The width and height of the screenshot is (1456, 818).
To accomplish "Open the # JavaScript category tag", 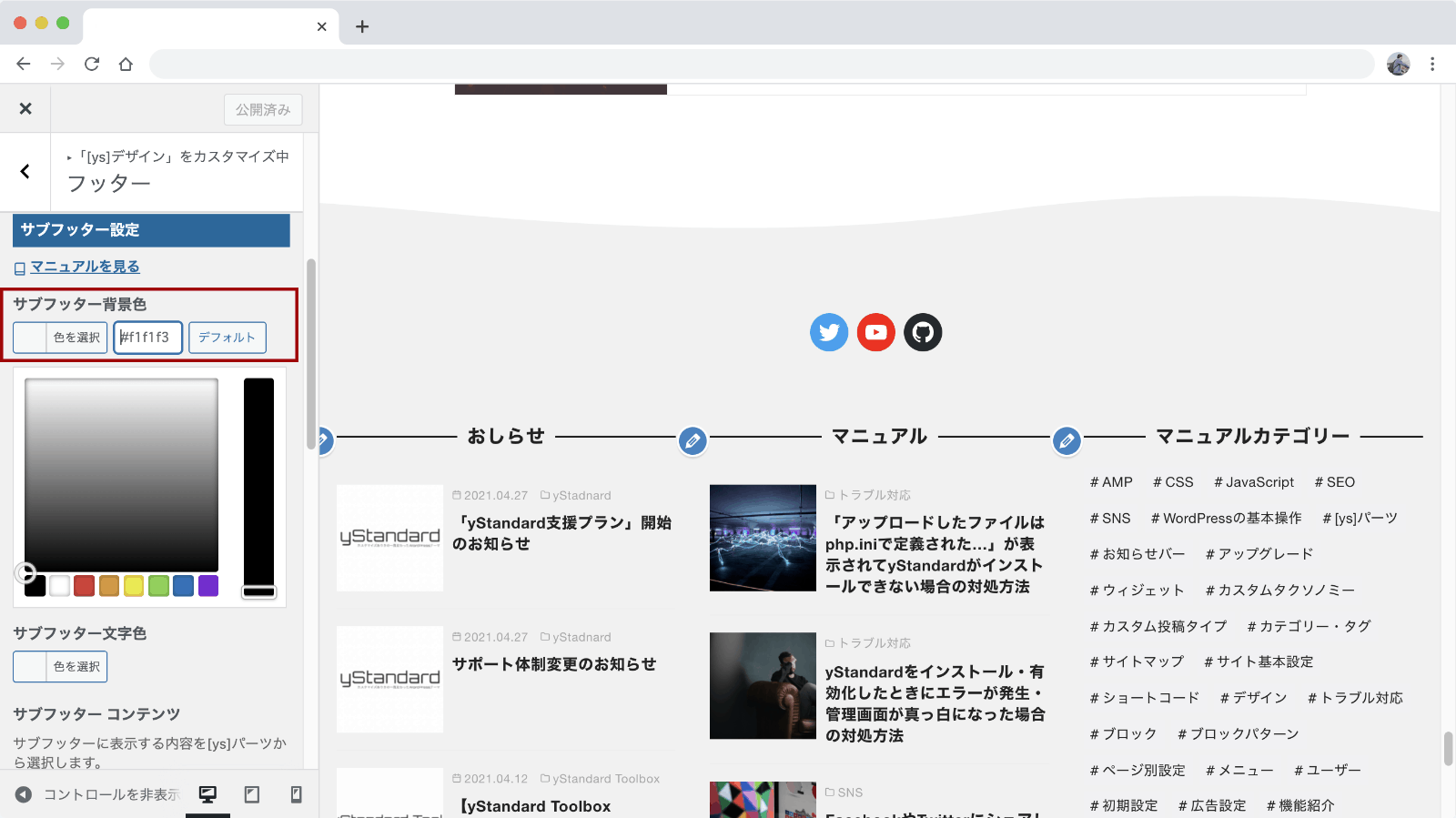I will pyautogui.click(x=1254, y=482).
